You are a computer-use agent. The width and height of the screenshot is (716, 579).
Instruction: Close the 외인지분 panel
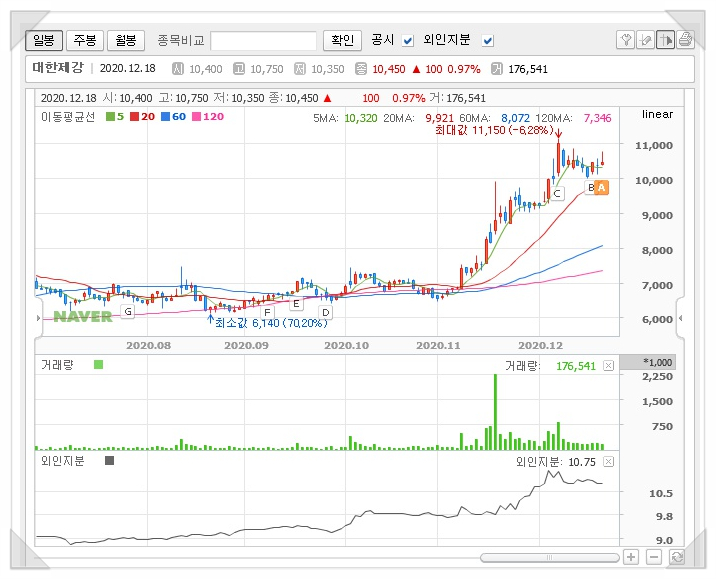click(608, 461)
